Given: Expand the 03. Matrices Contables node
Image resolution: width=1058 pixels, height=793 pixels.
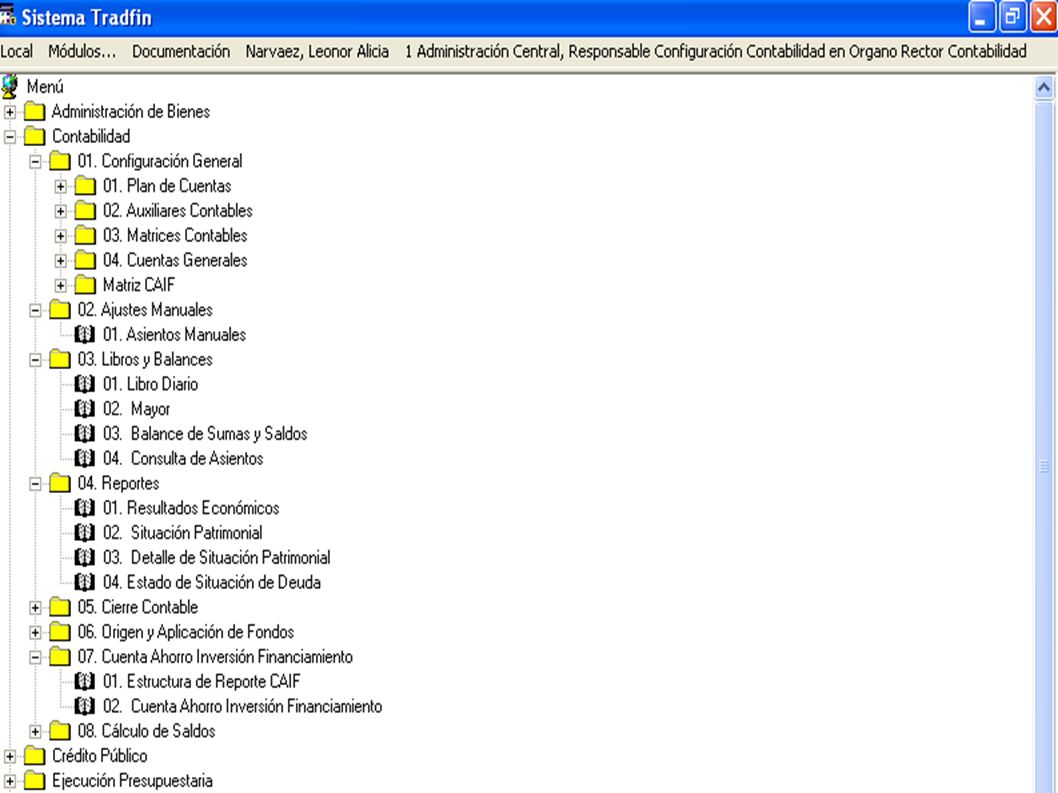Looking at the screenshot, I should (61, 236).
